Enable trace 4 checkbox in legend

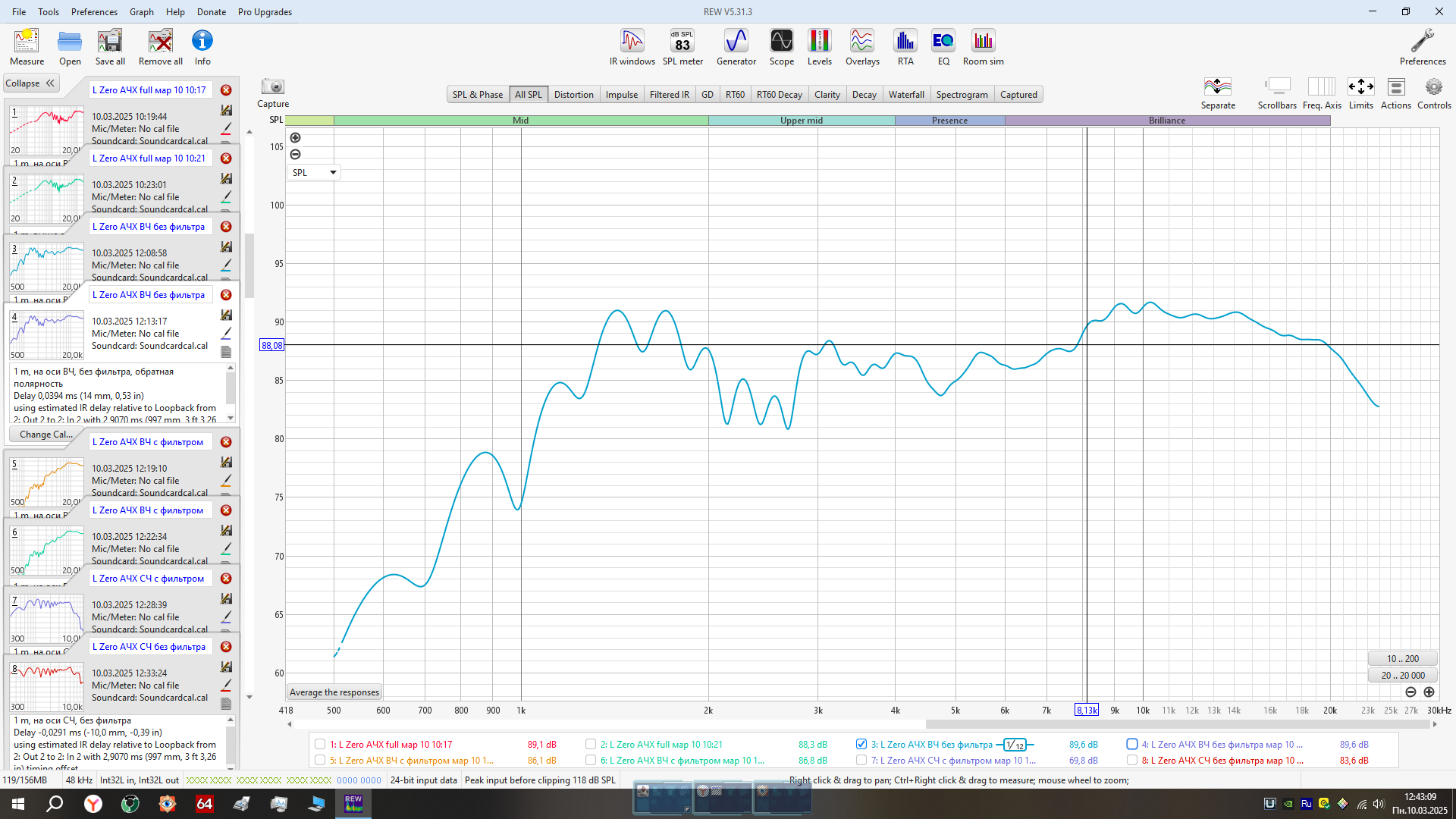[x=1132, y=745]
